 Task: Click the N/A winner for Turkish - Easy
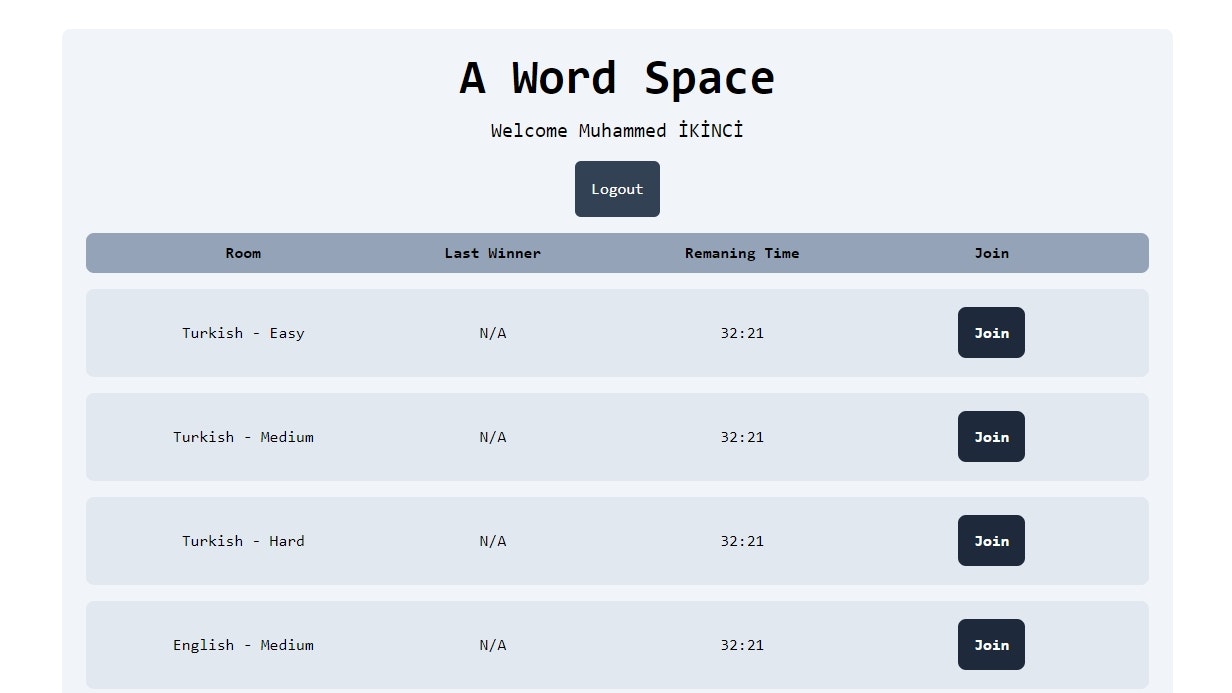[492, 332]
